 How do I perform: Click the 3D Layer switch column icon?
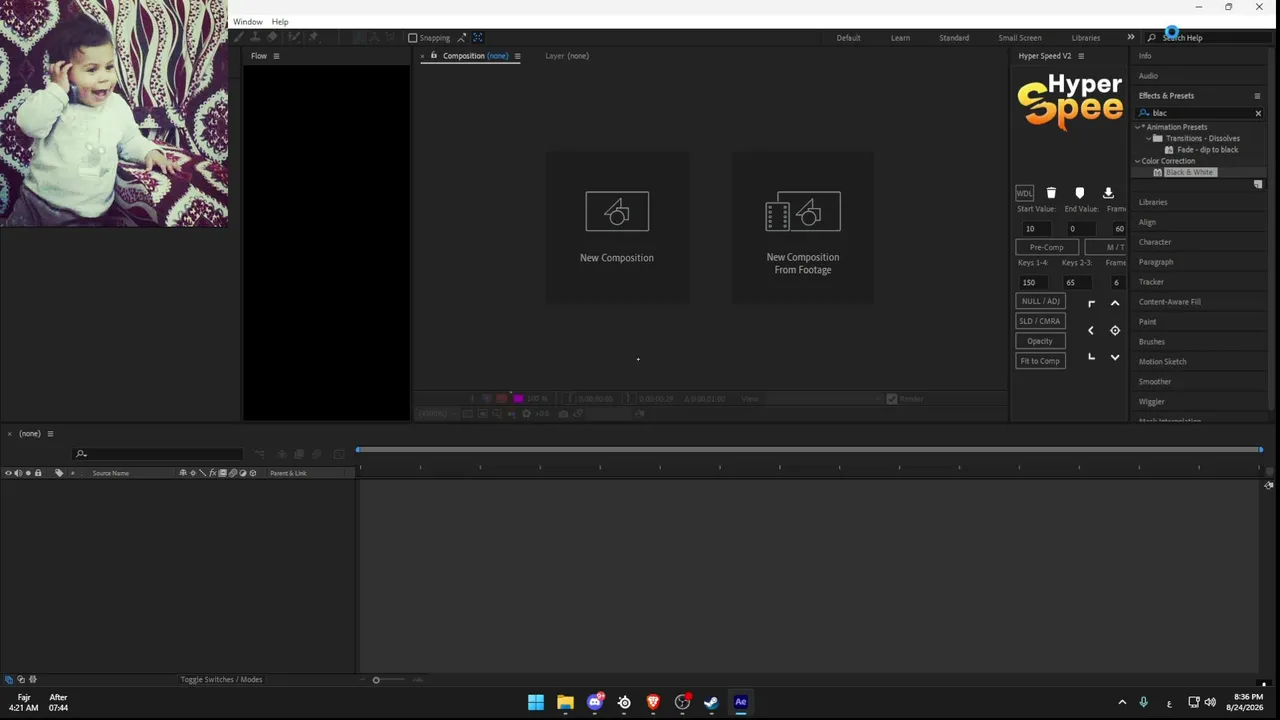[253, 473]
